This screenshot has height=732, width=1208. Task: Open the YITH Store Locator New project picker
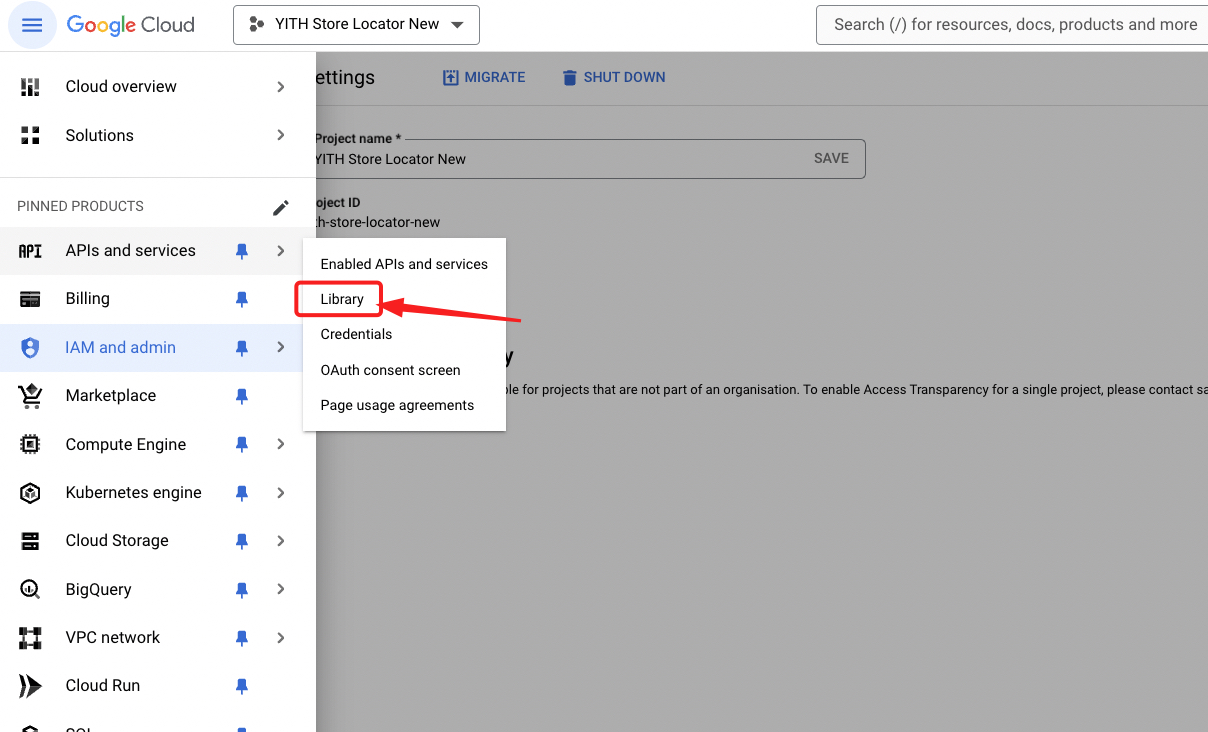point(356,25)
